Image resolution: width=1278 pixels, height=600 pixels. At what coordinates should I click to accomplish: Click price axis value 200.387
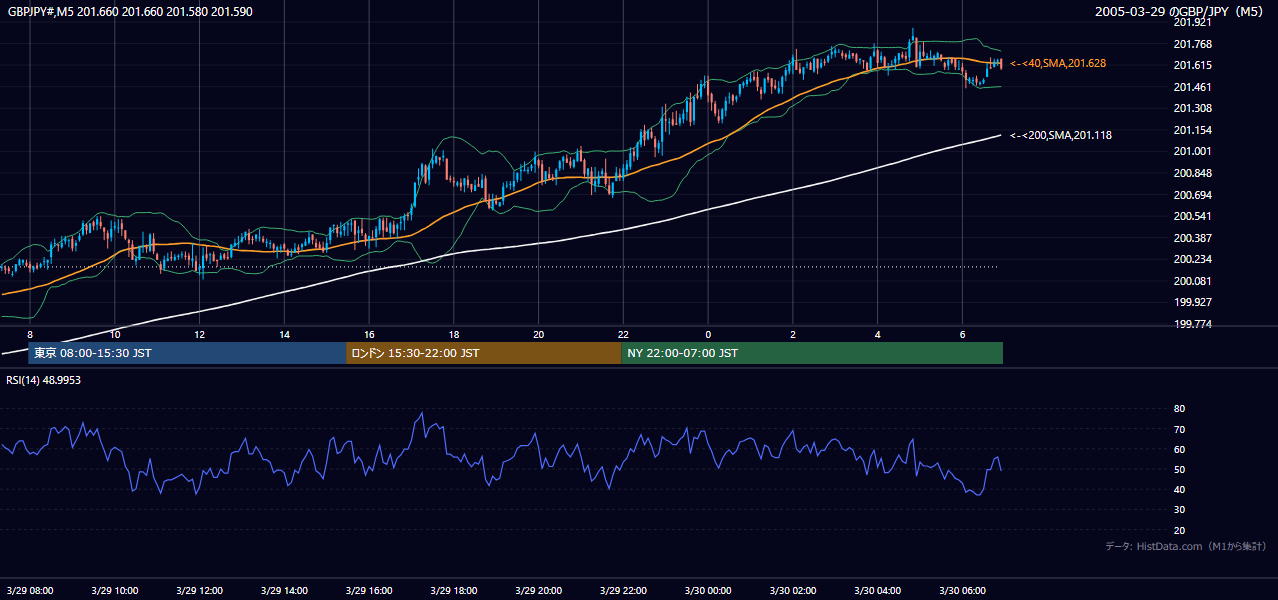pyautogui.click(x=1192, y=238)
